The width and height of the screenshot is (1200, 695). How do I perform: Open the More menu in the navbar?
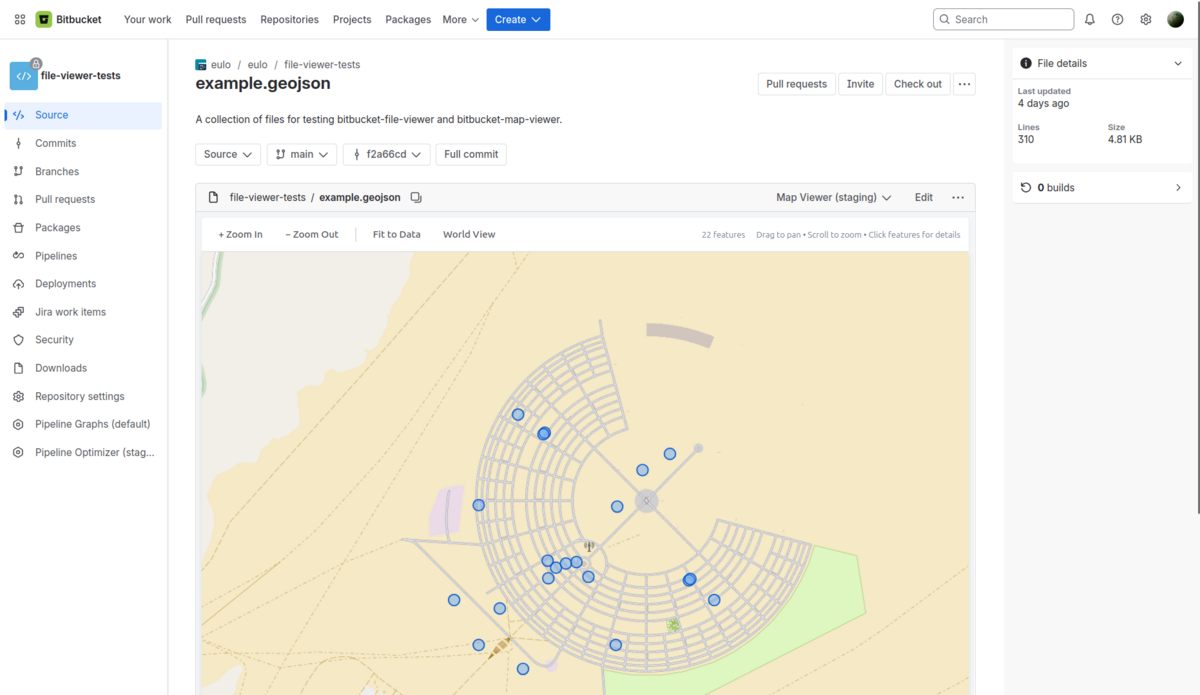click(459, 19)
